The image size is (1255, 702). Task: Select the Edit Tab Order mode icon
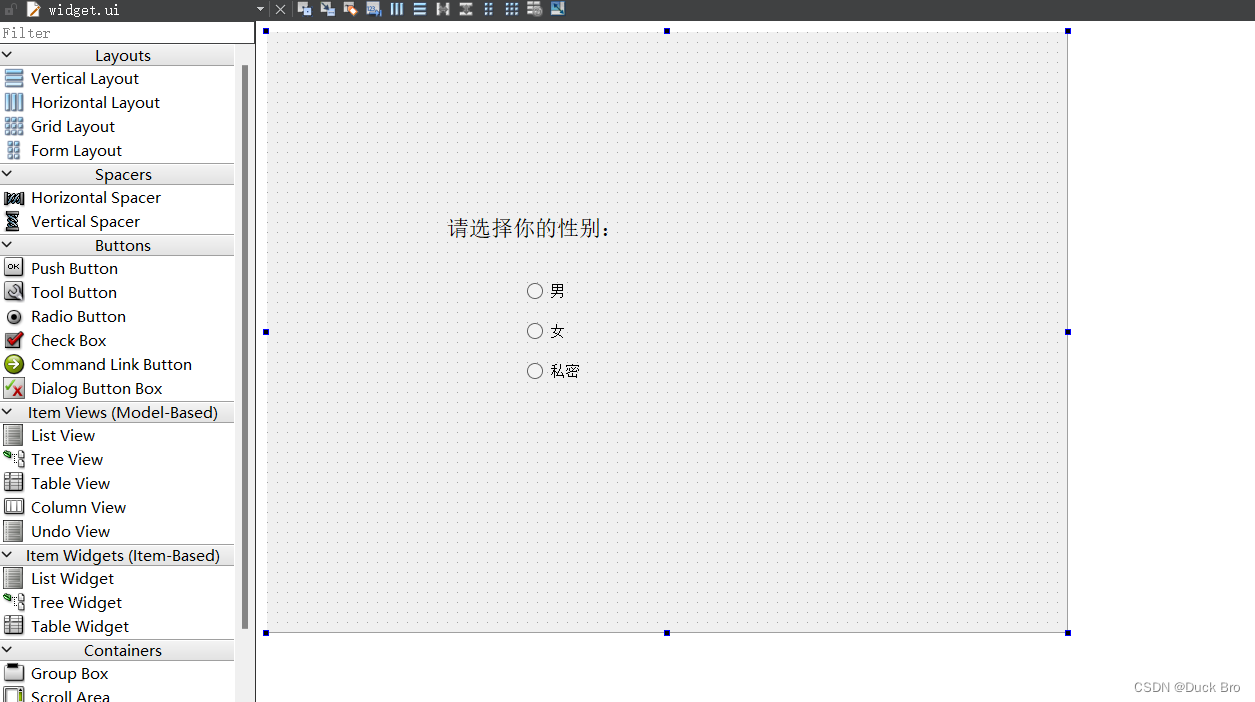(x=373, y=10)
